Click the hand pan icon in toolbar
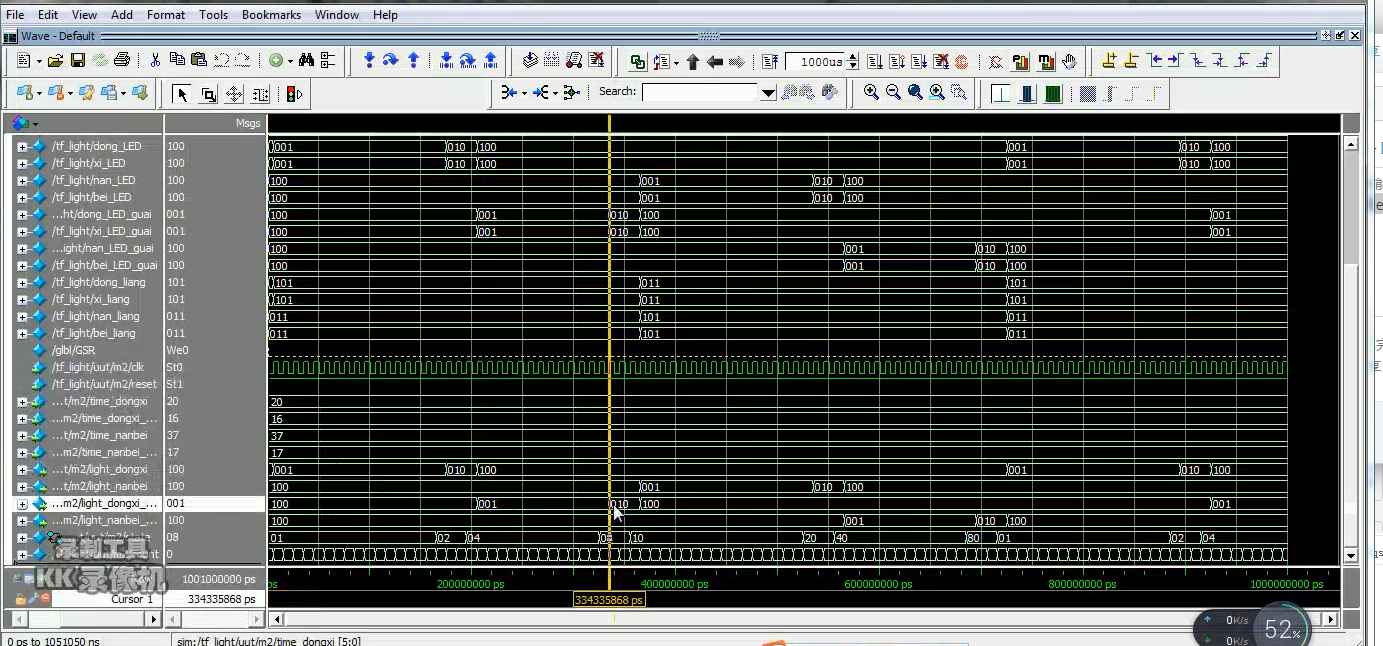1383x646 pixels. tap(1069, 62)
